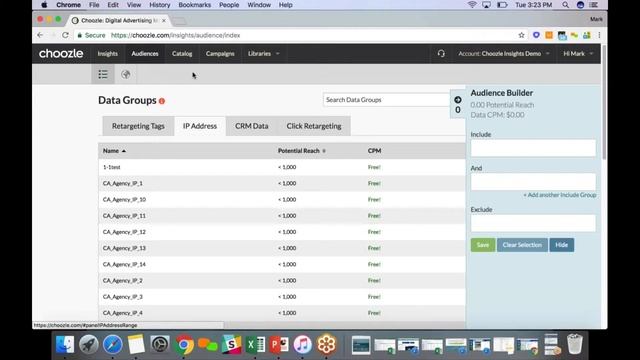Expand the Libraries dropdown
The width and height of the screenshot is (640, 360).
(x=263, y=53)
